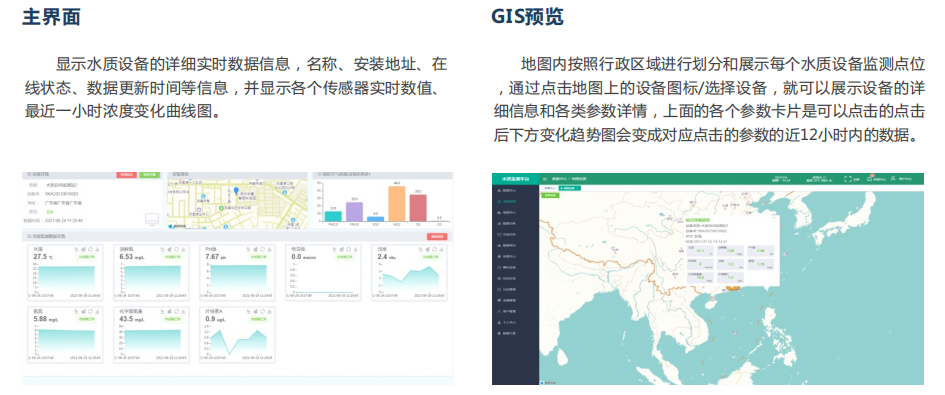The image size is (945, 395).
Task: Click green button at map top-left corner
Action: tap(550, 195)
